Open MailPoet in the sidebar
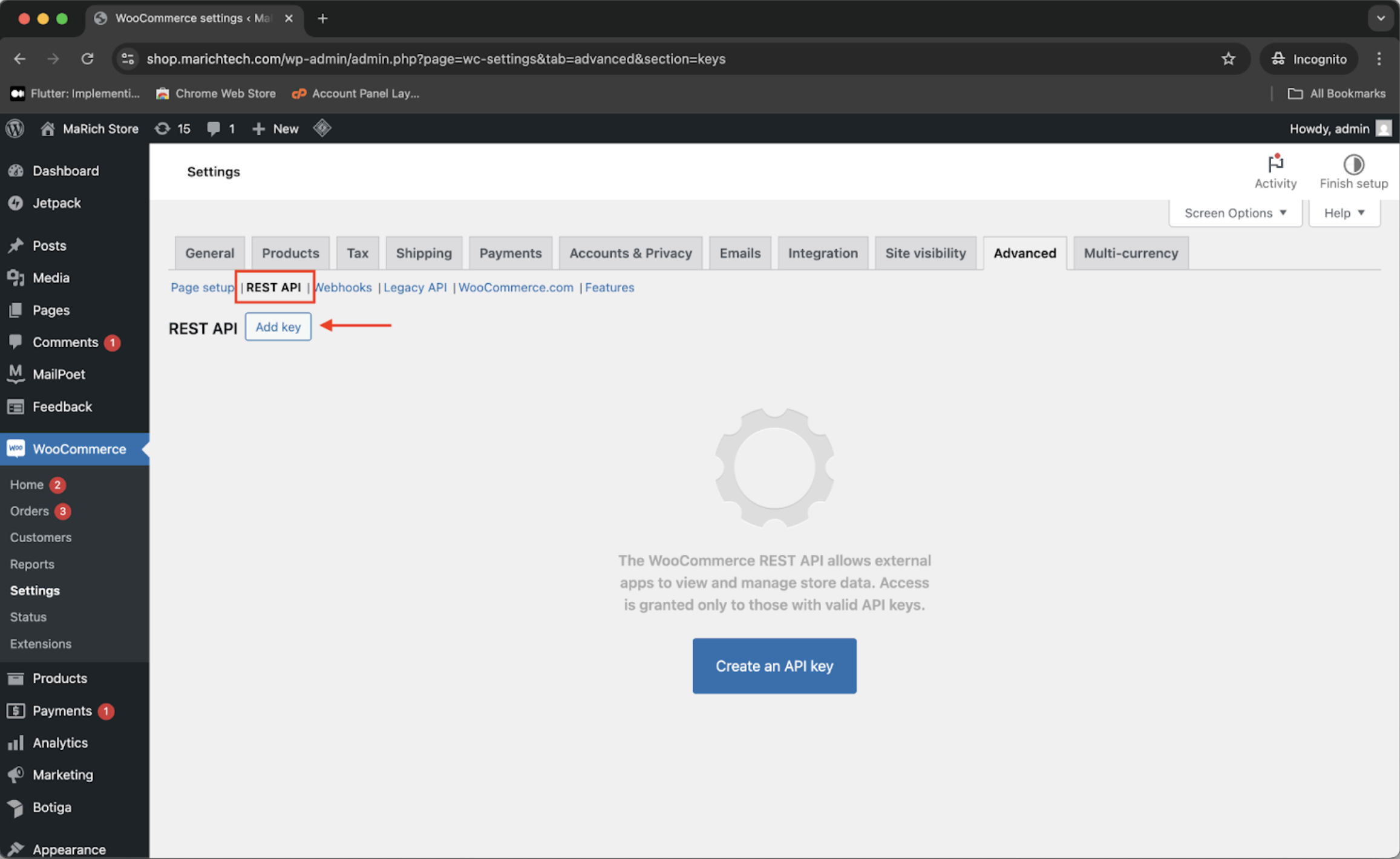The width and height of the screenshot is (1400, 859). click(59, 374)
